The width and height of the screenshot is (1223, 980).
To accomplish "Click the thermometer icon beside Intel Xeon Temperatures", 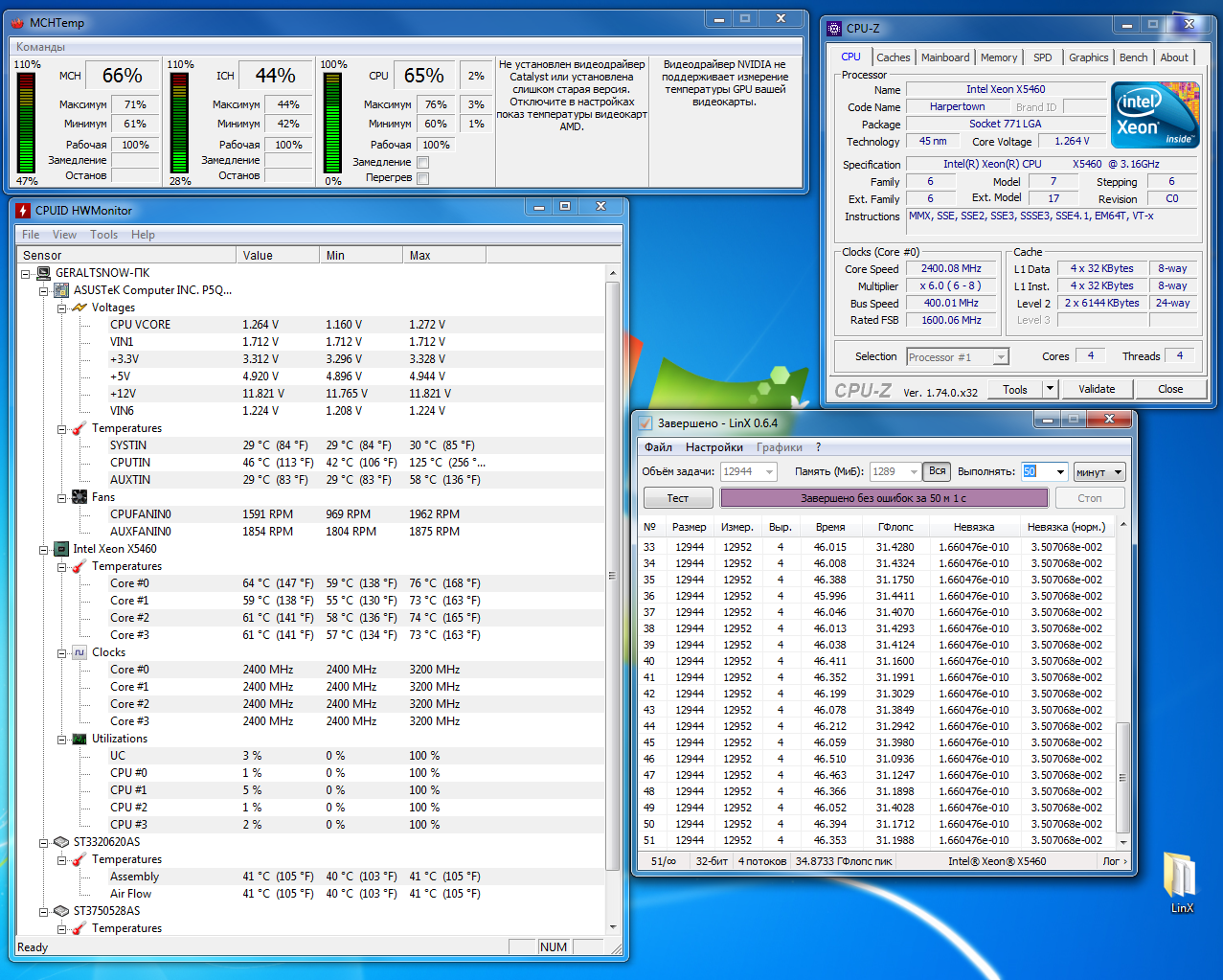I will coord(79,566).
